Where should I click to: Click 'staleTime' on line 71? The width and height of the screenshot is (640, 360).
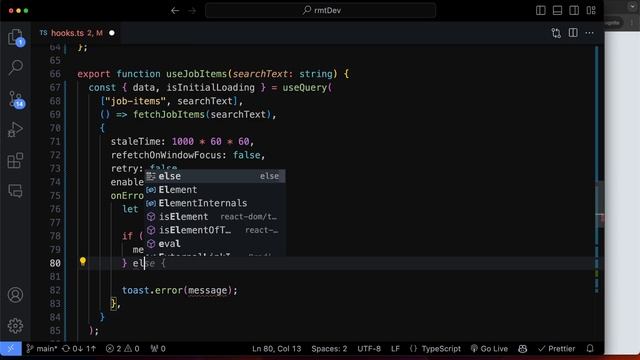(x=135, y=142)
